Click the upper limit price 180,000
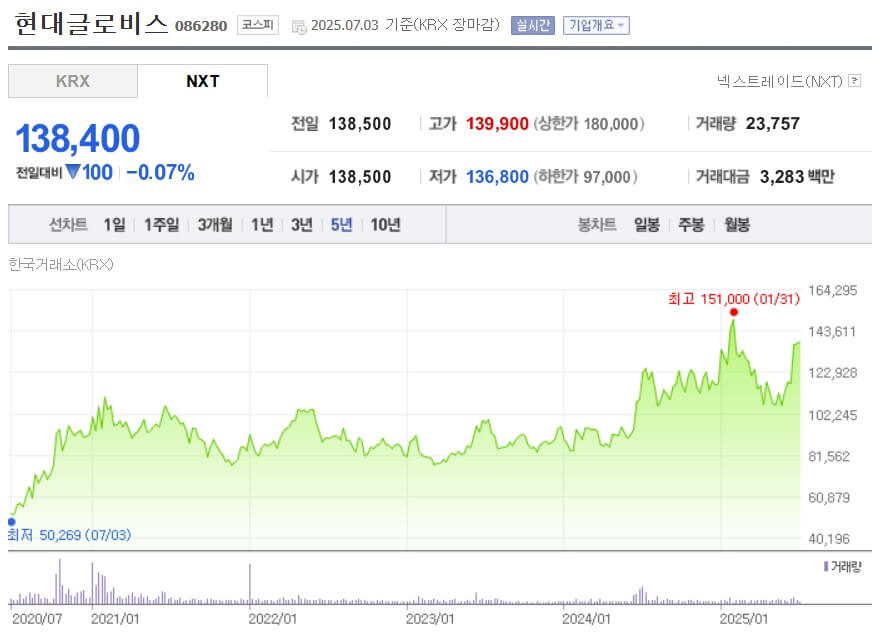This screenshot has width=872, height=635. [611, 123]
